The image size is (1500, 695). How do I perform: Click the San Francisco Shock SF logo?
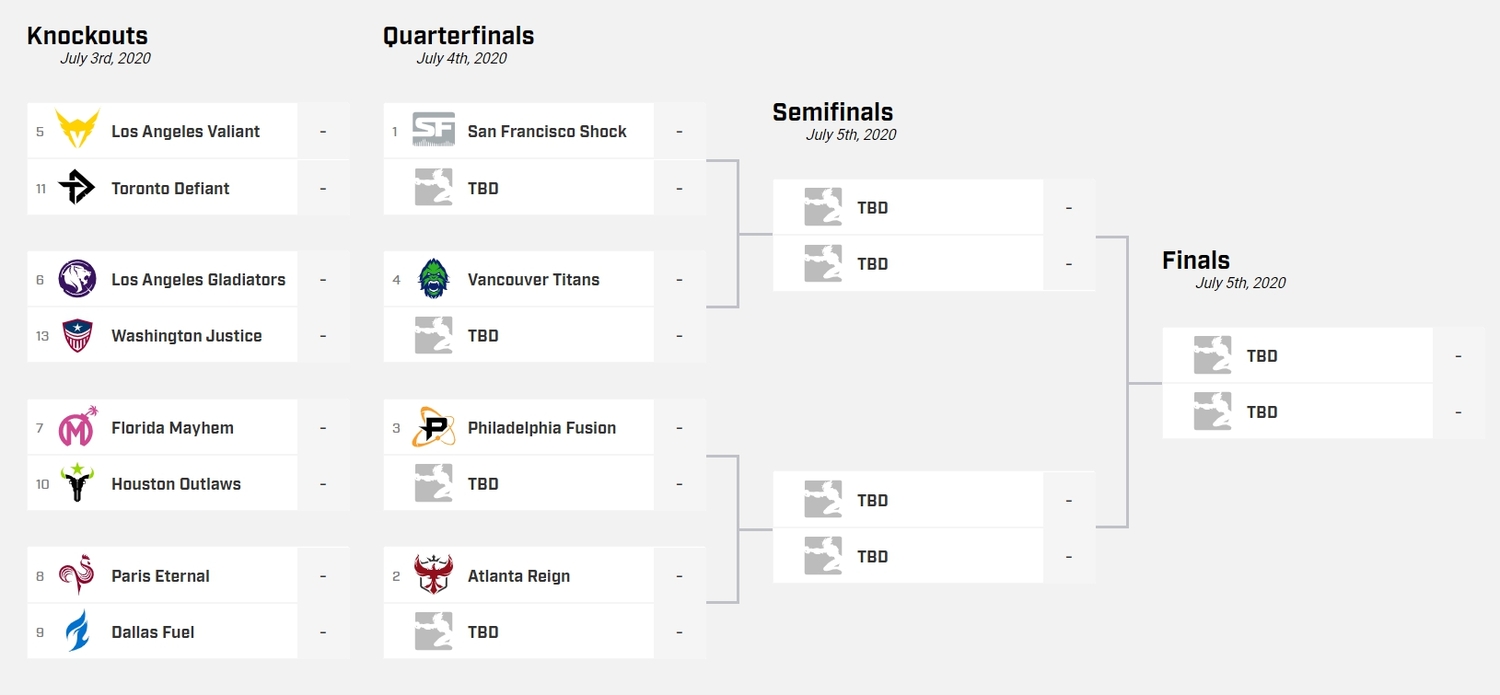coord(433,131)
